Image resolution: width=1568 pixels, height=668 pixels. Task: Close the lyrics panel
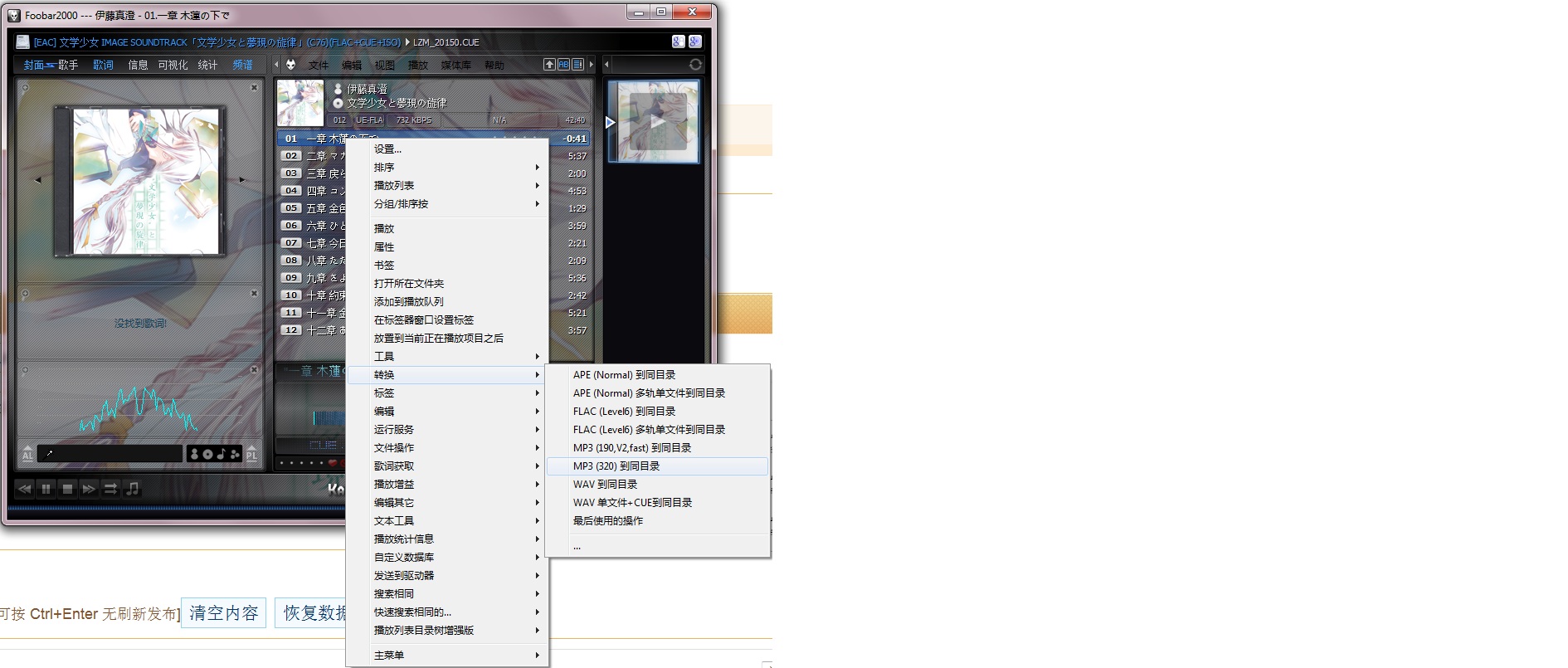(255, 293)
